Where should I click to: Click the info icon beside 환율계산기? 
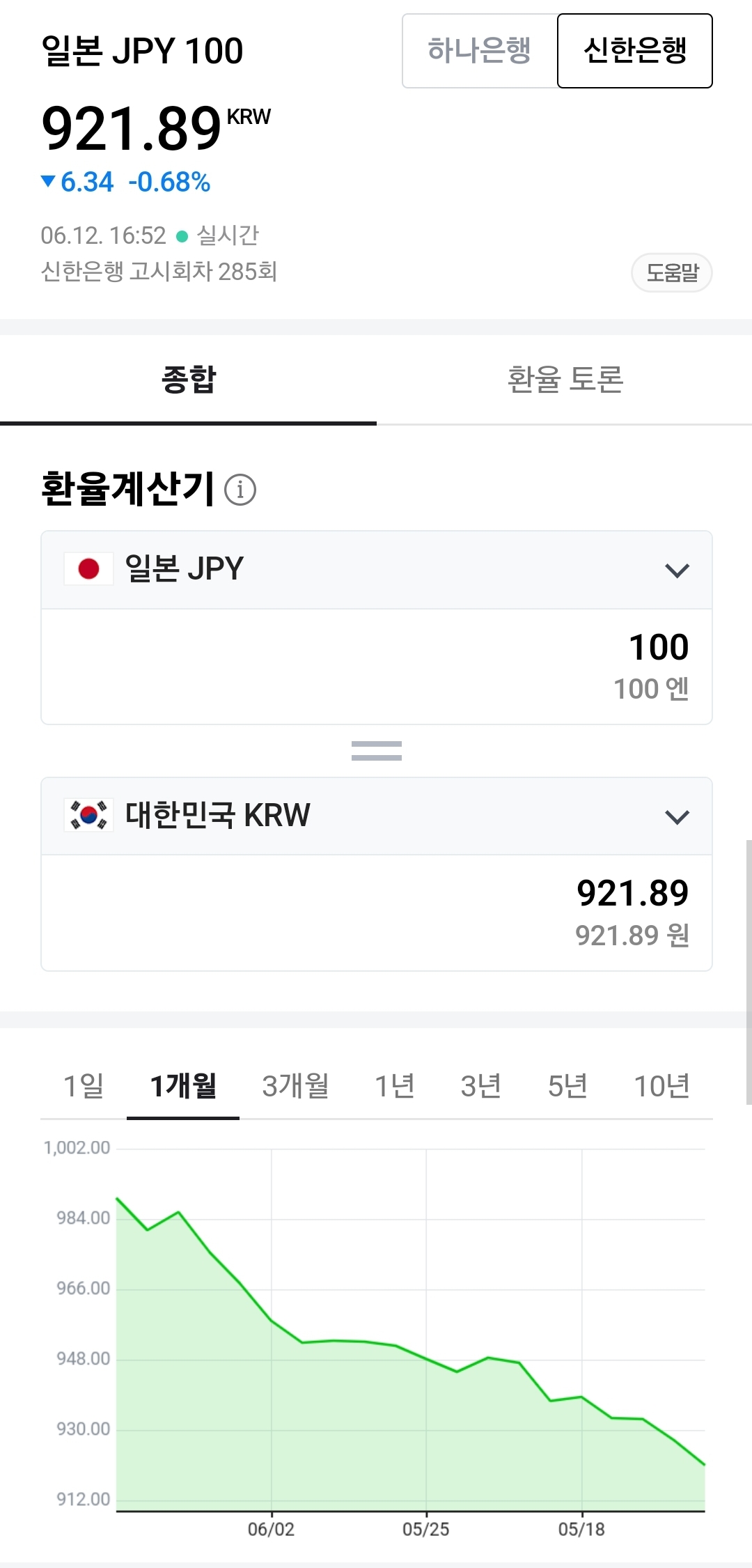click(240, 490)
